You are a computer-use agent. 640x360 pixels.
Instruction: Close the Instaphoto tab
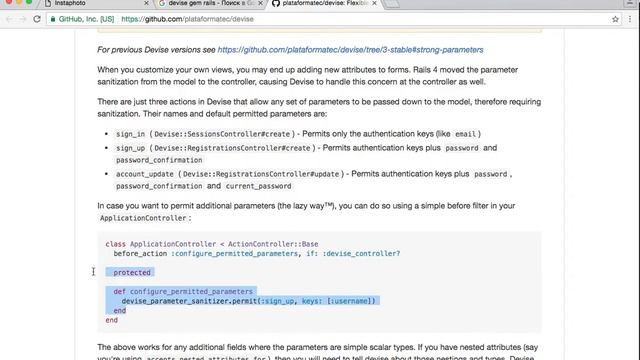pos(147,3)
